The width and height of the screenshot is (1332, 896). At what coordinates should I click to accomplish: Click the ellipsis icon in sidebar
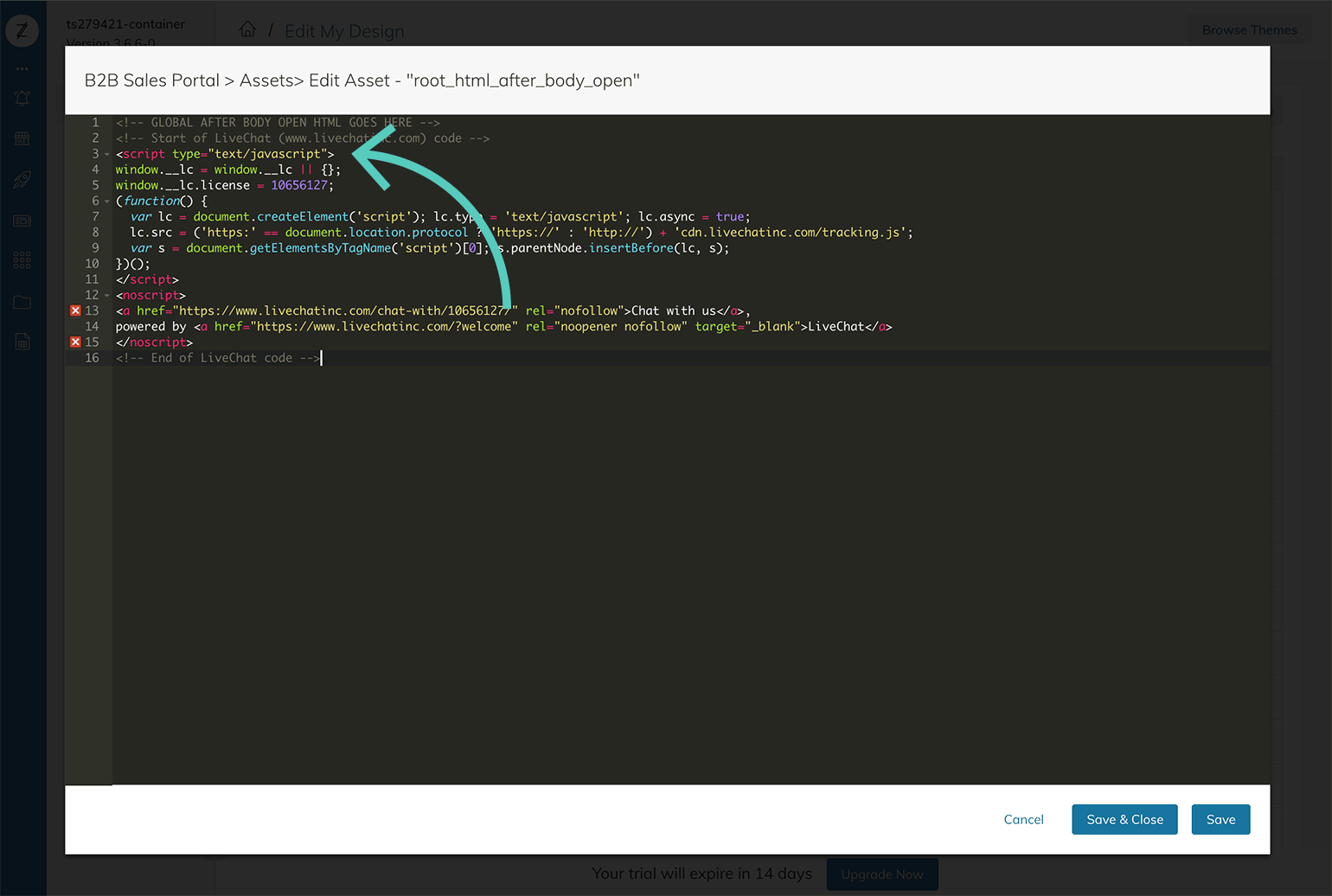tap(22, 68)
